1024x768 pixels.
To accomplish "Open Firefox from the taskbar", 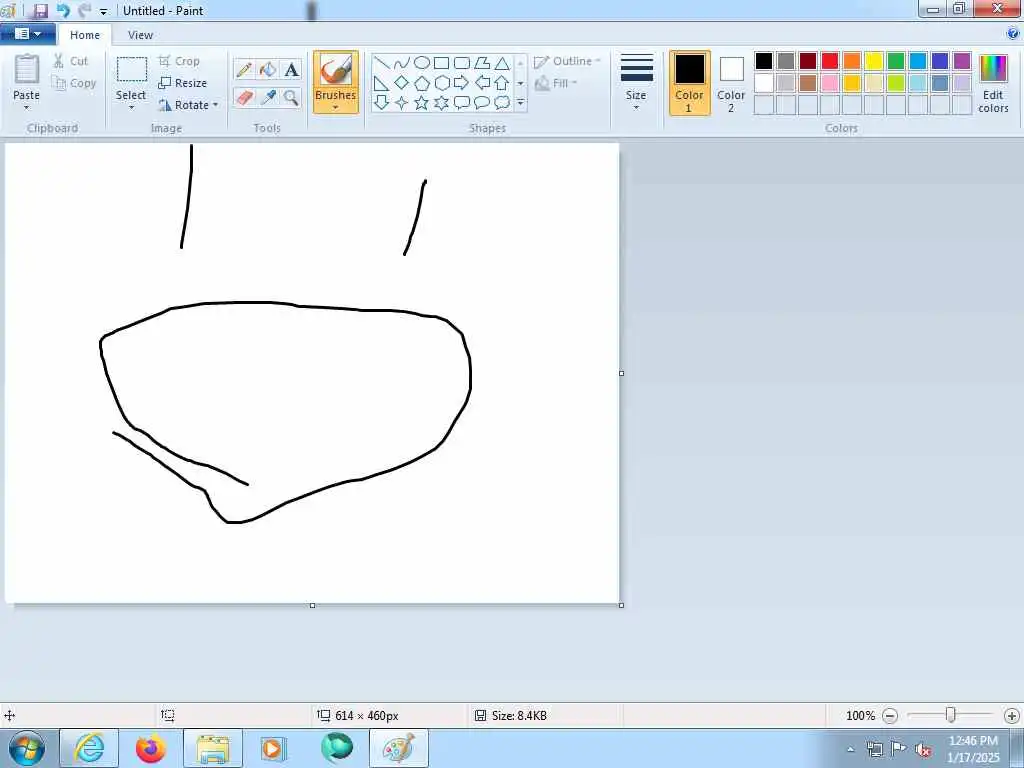I will (x=151, y=748).
